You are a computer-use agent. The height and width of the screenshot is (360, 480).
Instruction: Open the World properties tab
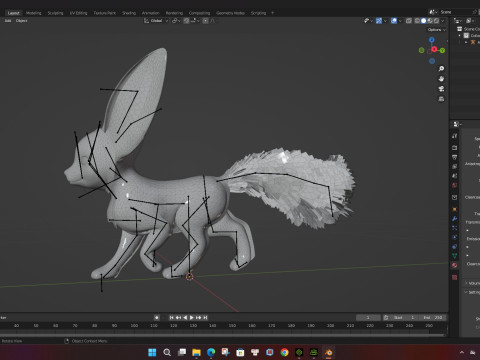point(455,185)
